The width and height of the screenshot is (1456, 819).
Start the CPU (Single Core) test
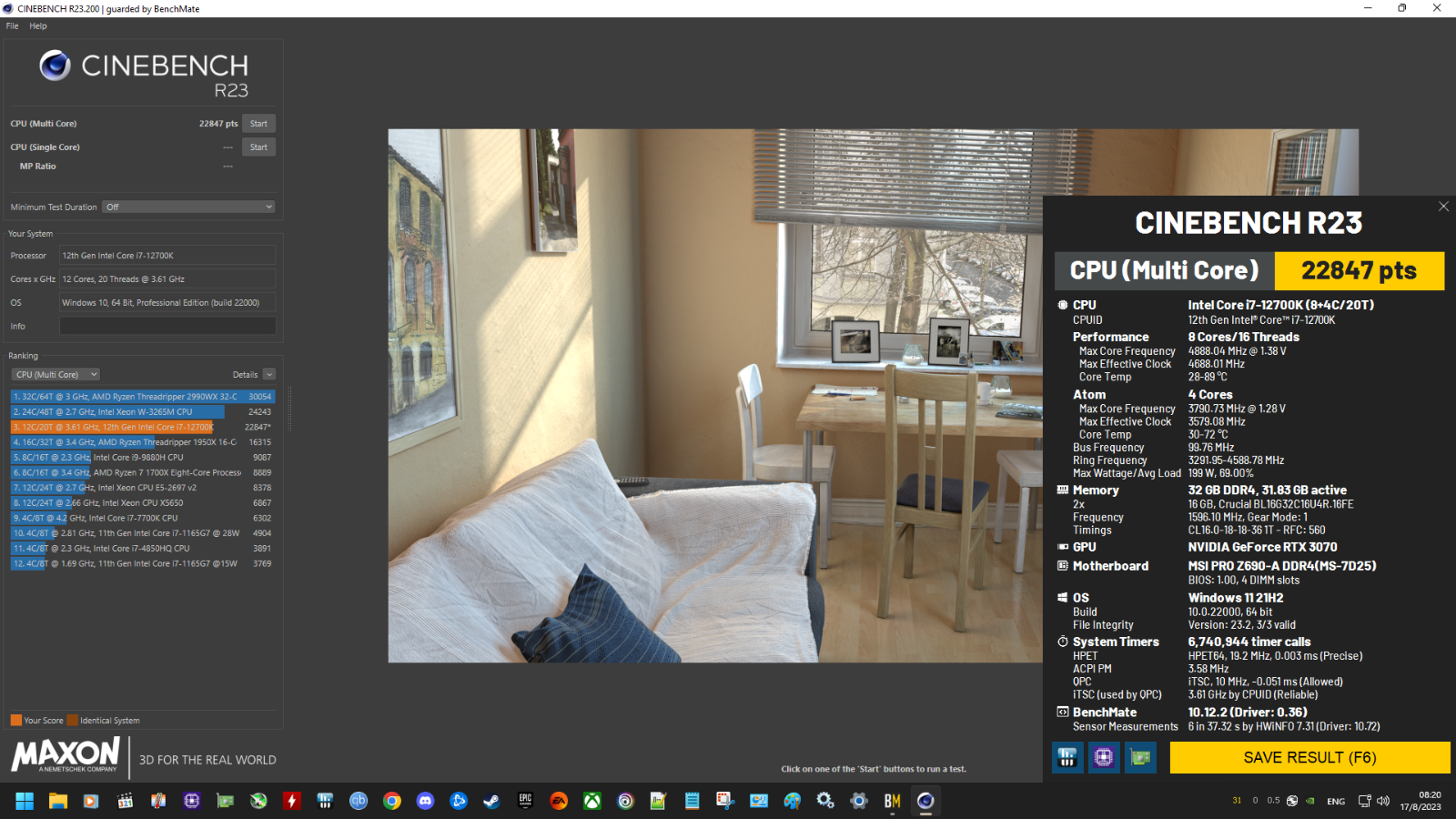[258, 147]
